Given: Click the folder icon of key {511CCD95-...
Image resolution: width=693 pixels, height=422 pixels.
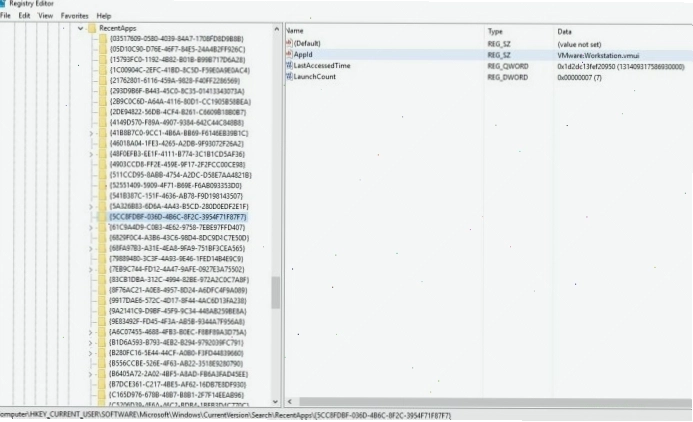Looking at the screenshot, I should 103,175.
